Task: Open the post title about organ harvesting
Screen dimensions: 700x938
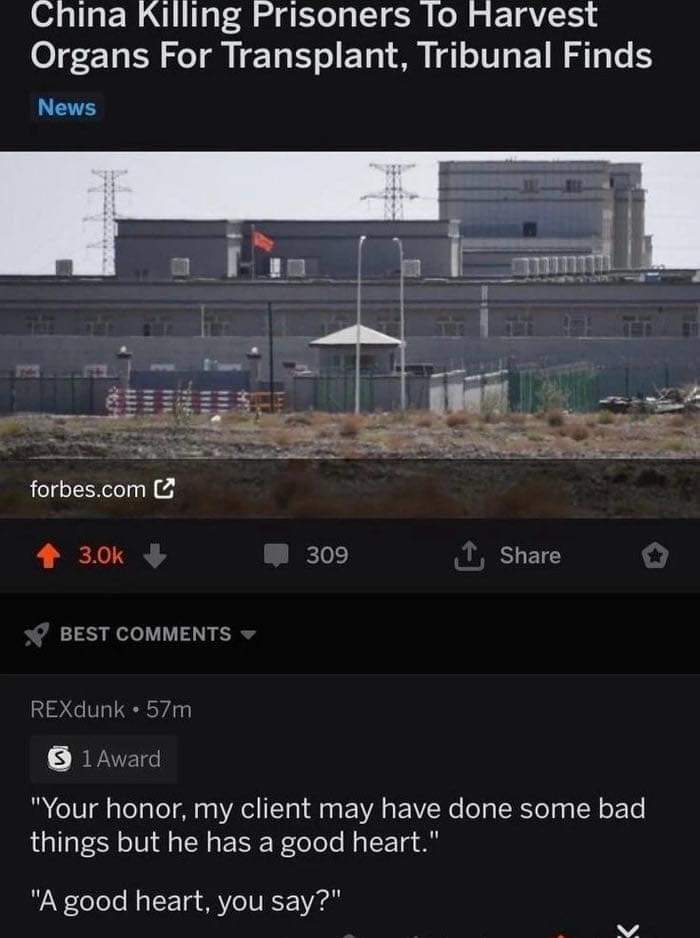Action: pos(341,36)
